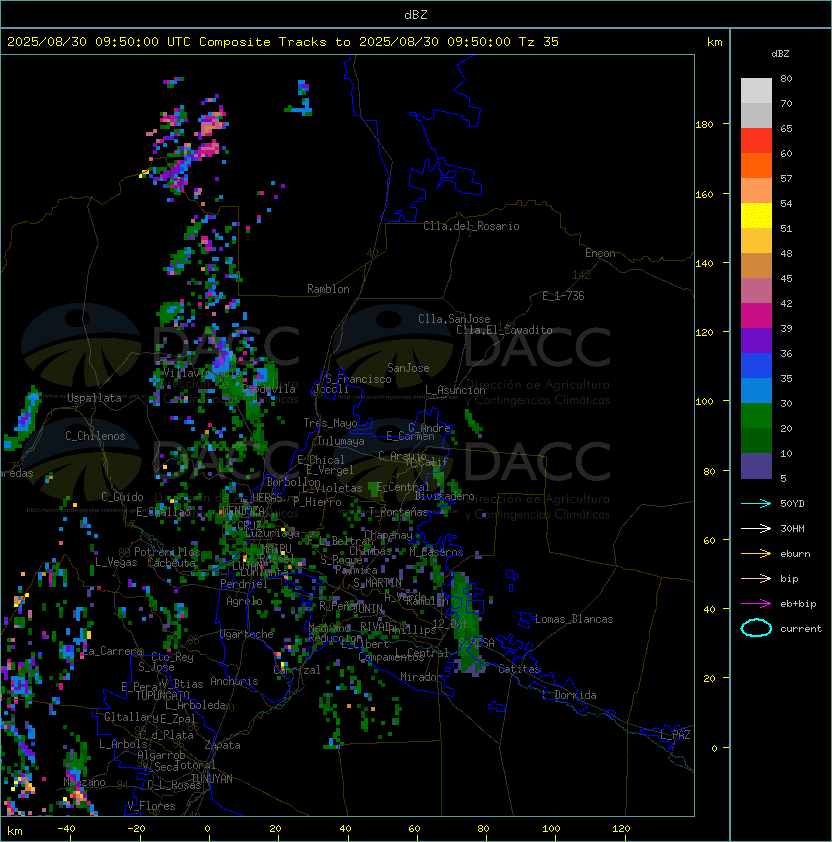Click the 'Manzano' map label
This screenshot has height=842, width=832.
pyautogui.click(x=84, y=782)
